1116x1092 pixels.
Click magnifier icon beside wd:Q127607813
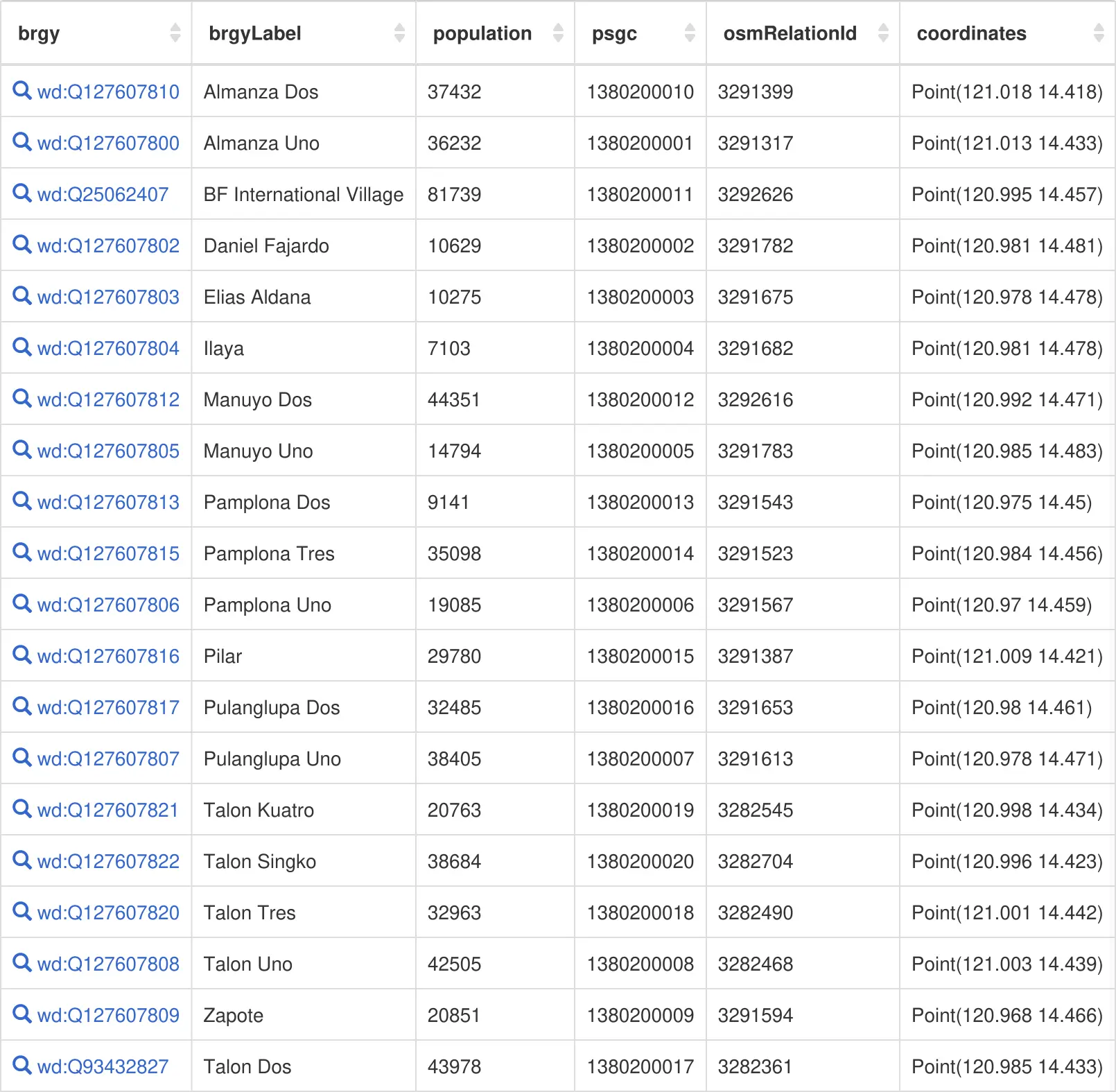click(x=22, y=501)
